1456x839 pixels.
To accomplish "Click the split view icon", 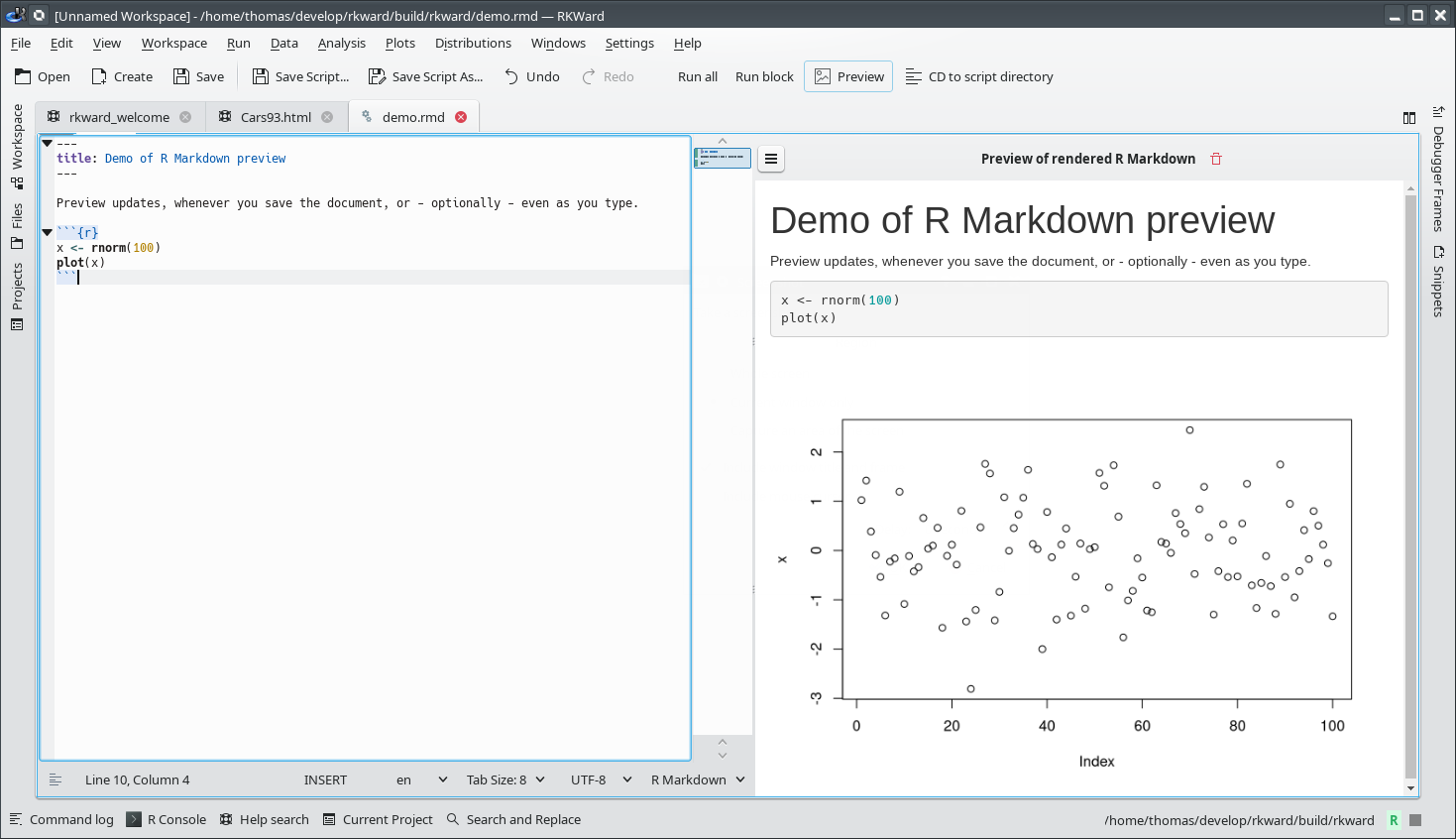I will (1409, 118).
